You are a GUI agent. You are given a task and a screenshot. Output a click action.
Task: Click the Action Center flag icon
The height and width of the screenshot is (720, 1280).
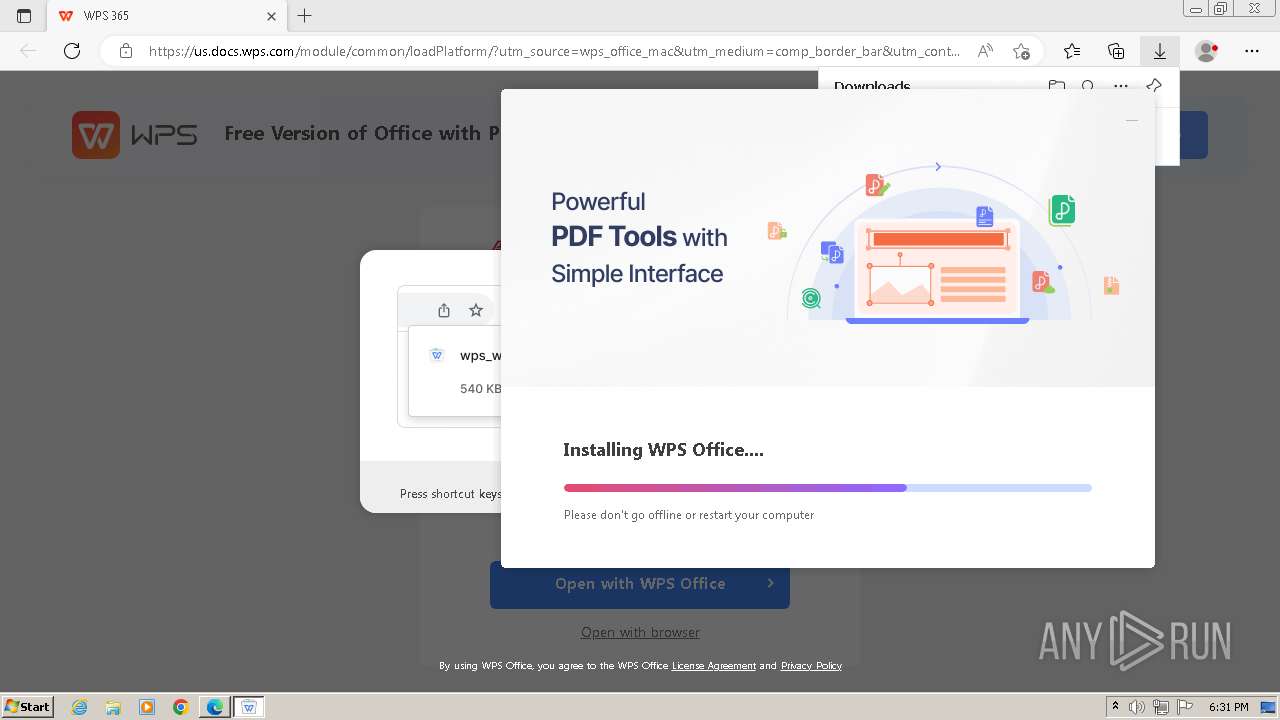1184,707
